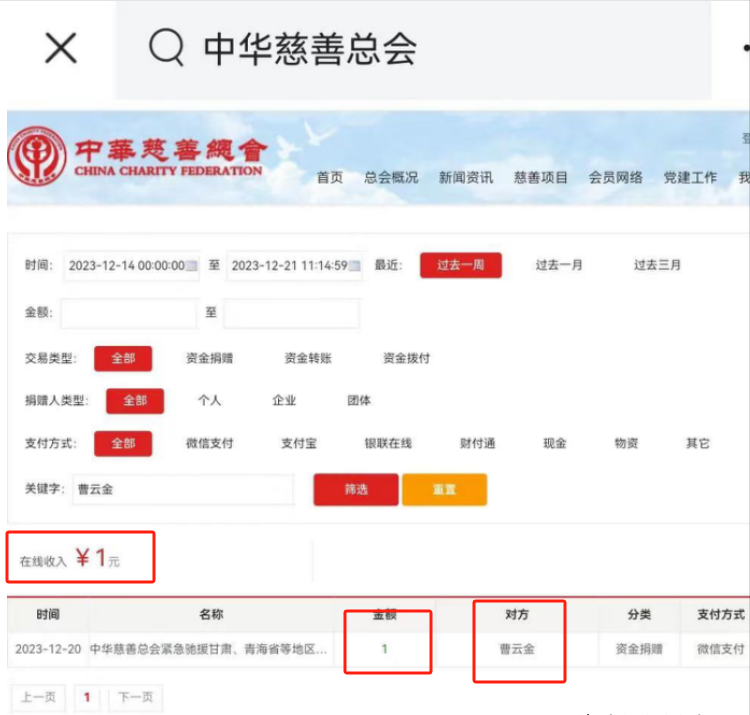The width and height of the screenshot is (750, 715).
Task: Select 其它 payment method
Action: [698, 443]
